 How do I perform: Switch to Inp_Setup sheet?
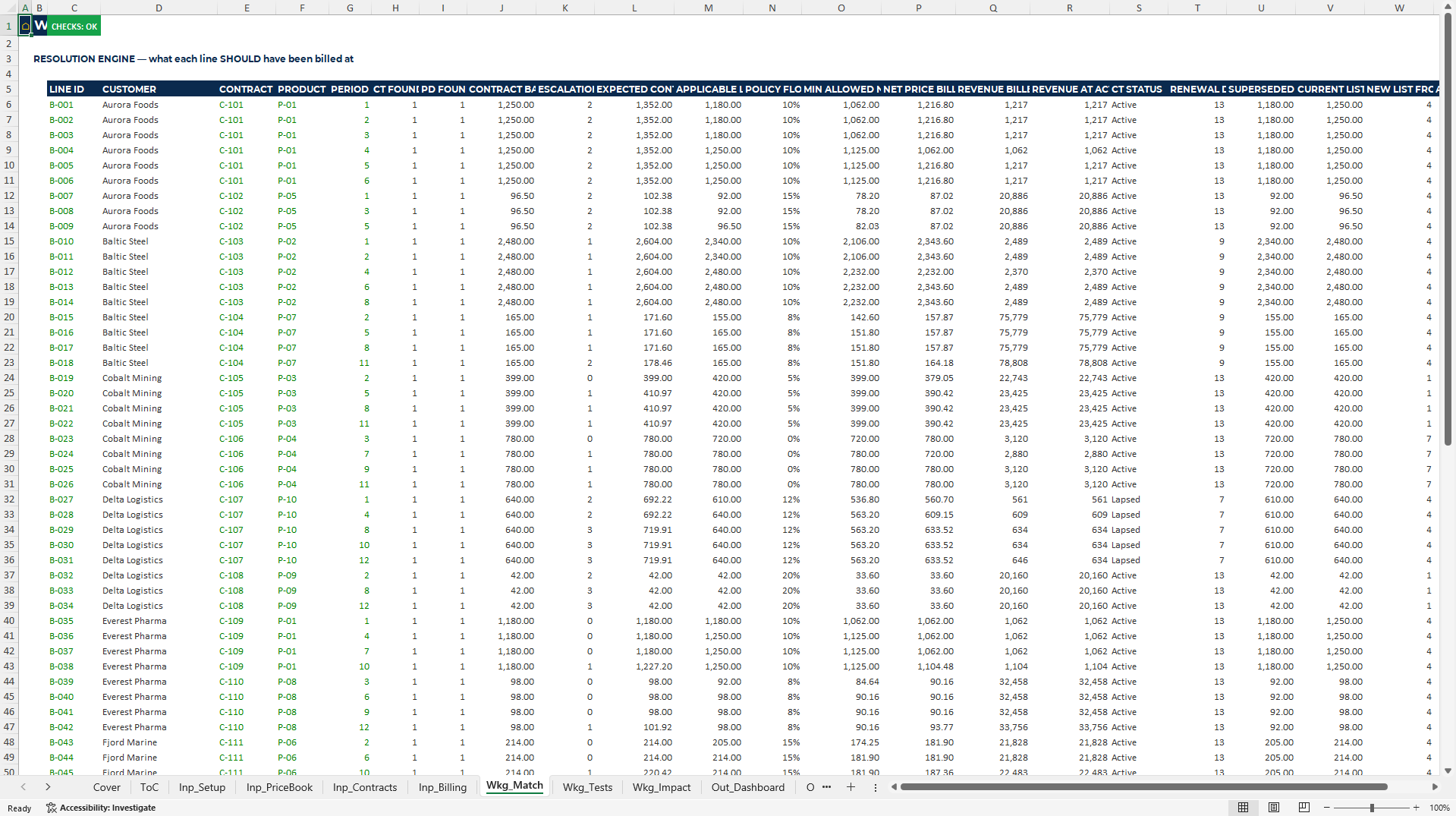tap(202, 787)
